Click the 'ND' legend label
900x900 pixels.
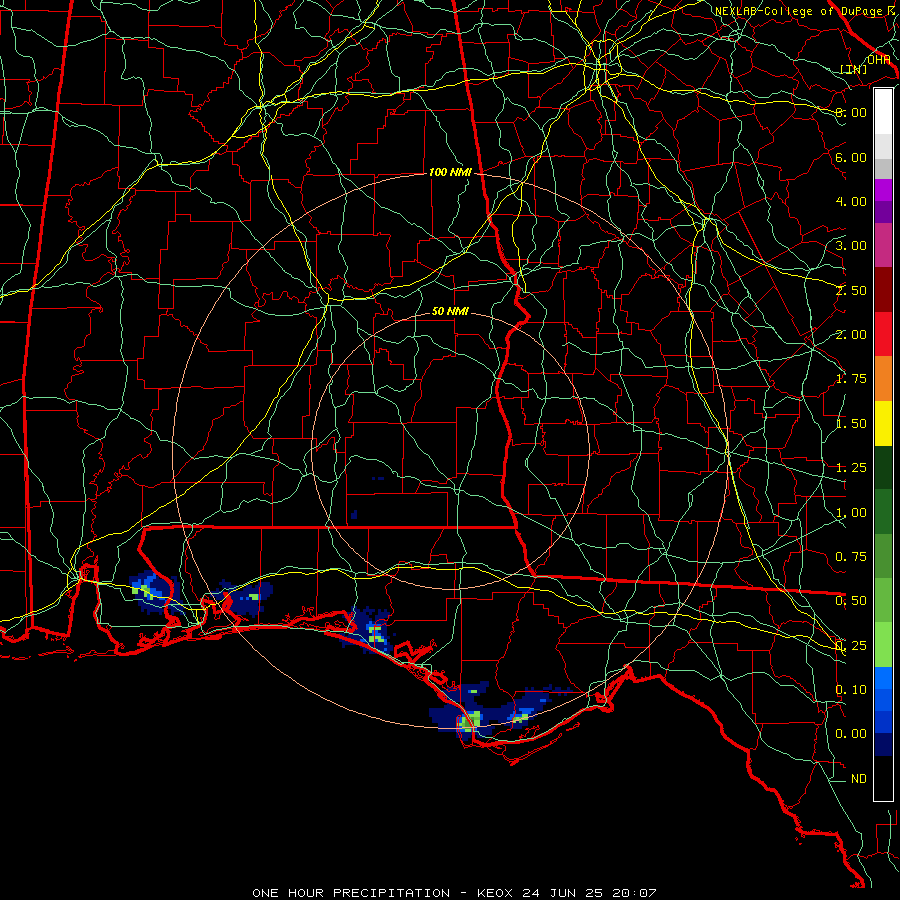point(859,778)
